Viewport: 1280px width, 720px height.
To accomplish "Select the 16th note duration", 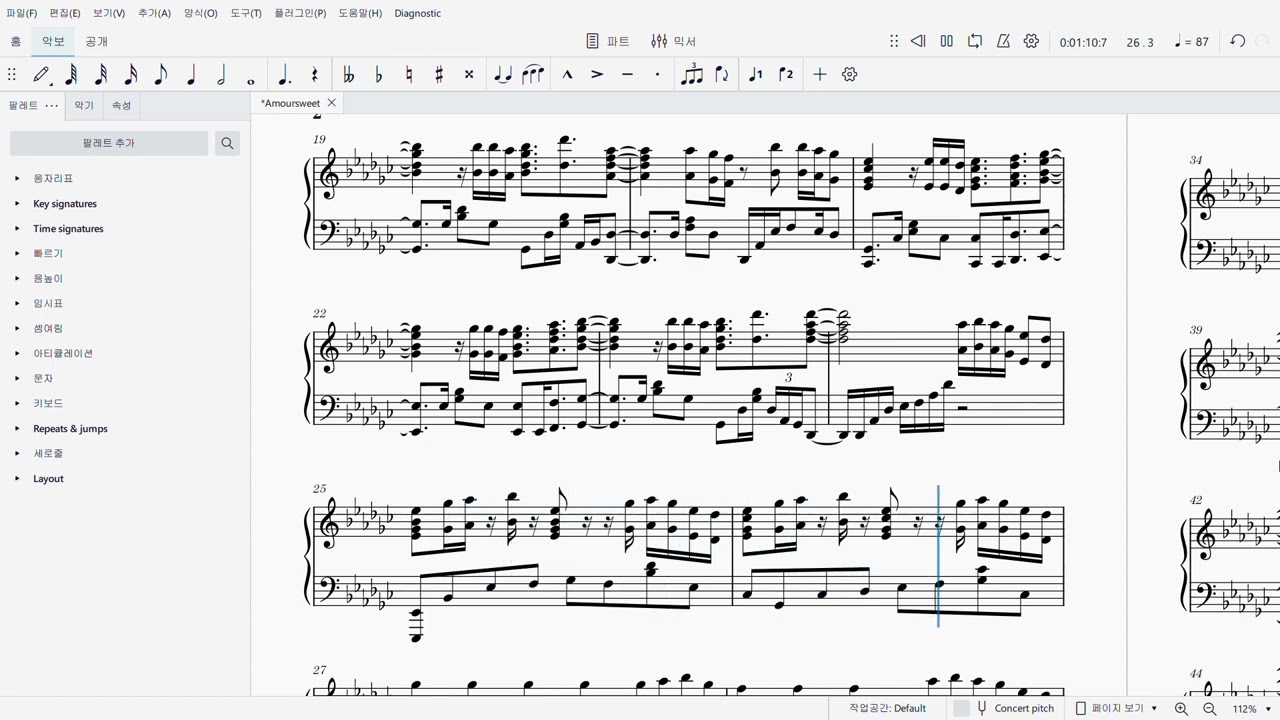I will [x=131, y=74].
